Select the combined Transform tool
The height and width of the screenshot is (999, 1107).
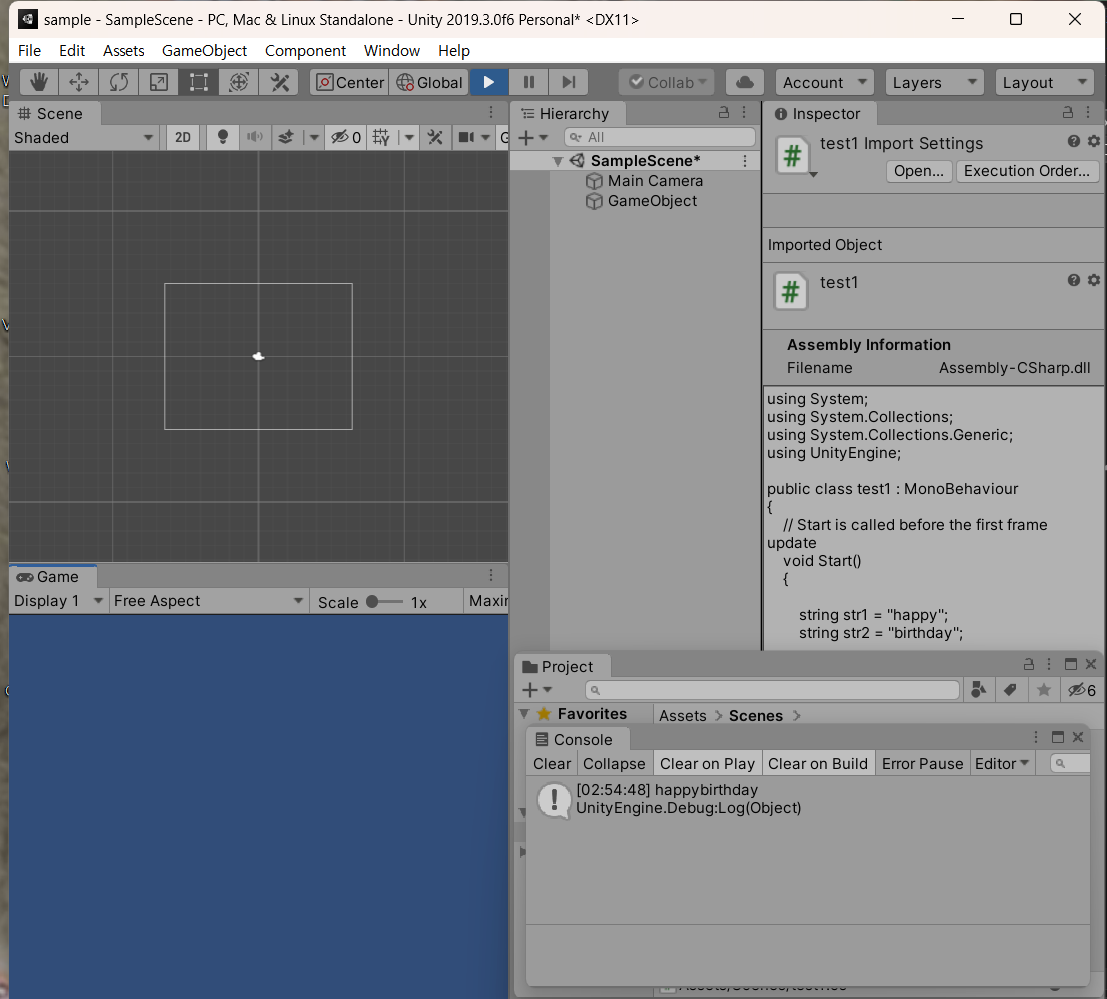point(239,83)
